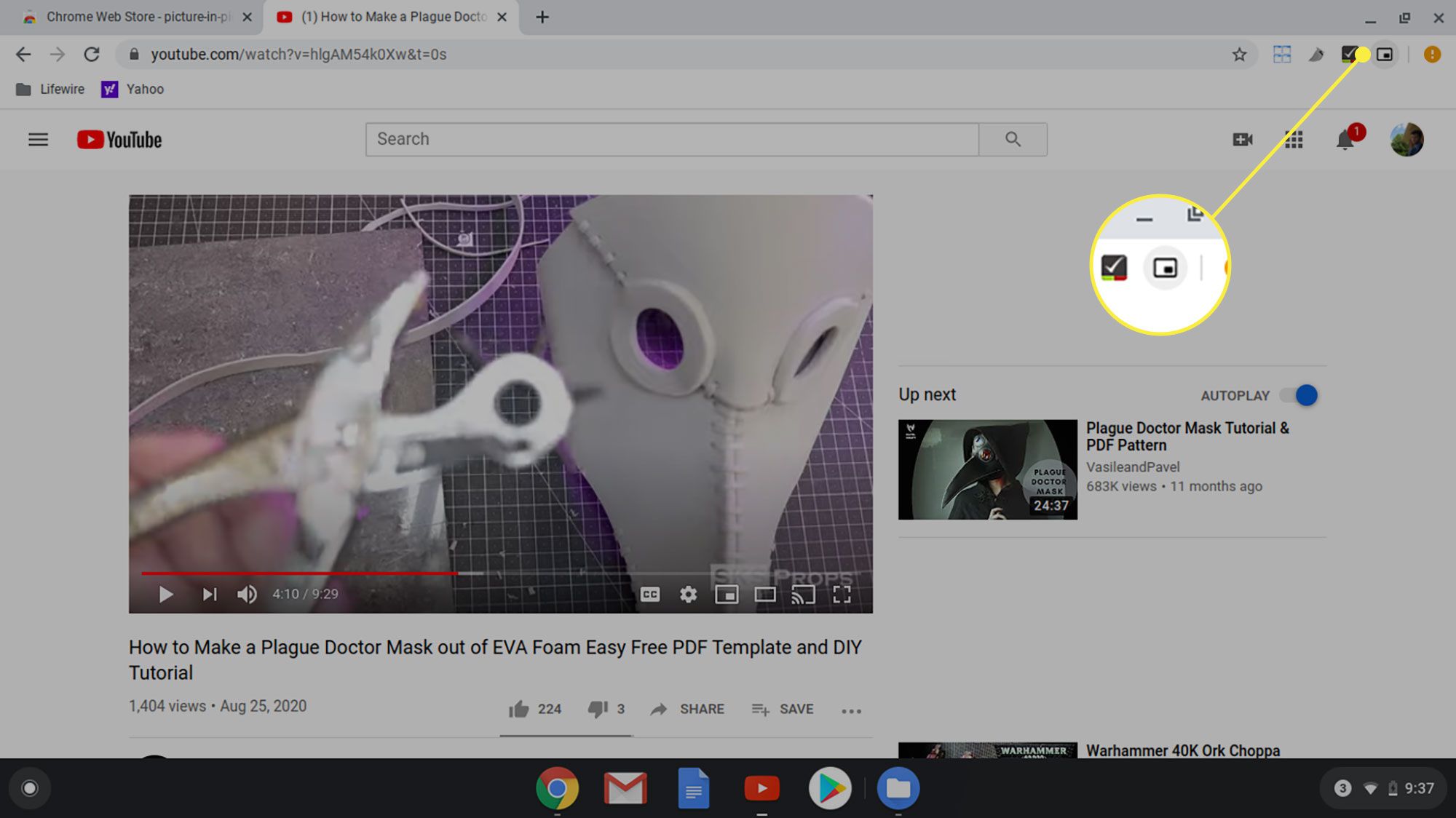Viewport: 1456px width, 818px height.
Task: Toggle closed captions on the player
Action: coord(650,595)
